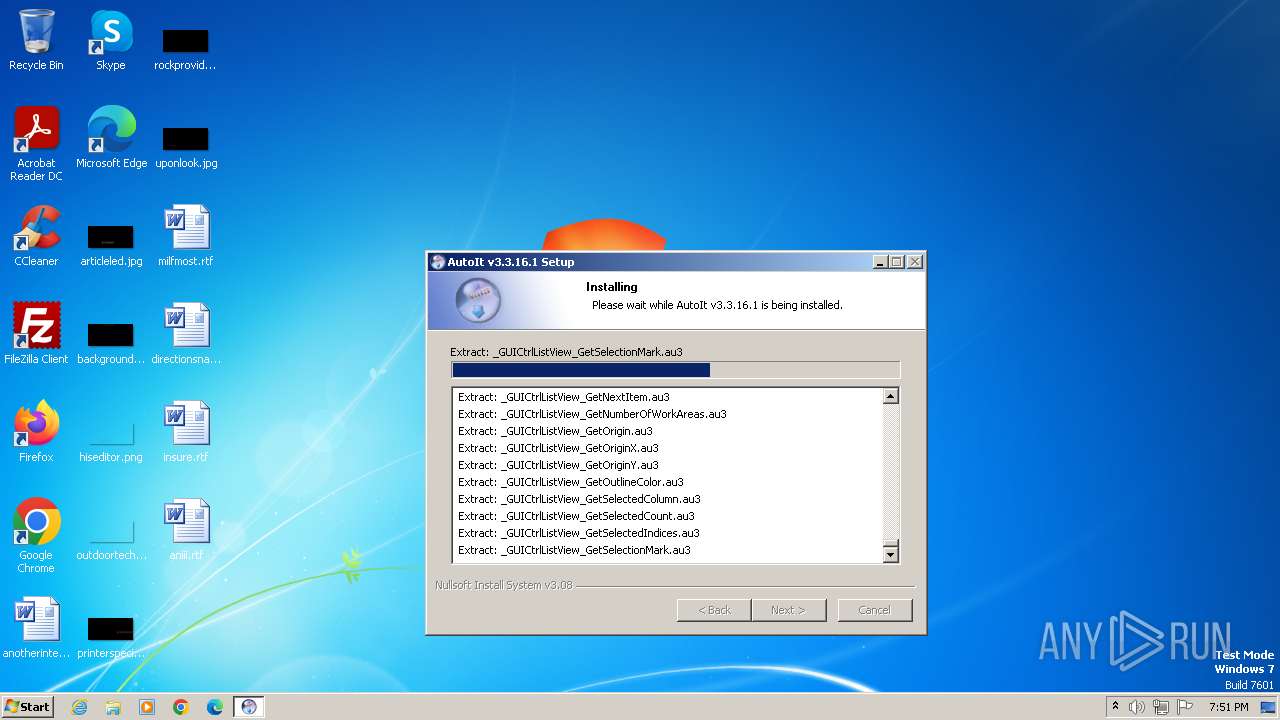Click Cancel in AutoIt Setup
Screen dimensions: 1280x720
tap(874, 610)
